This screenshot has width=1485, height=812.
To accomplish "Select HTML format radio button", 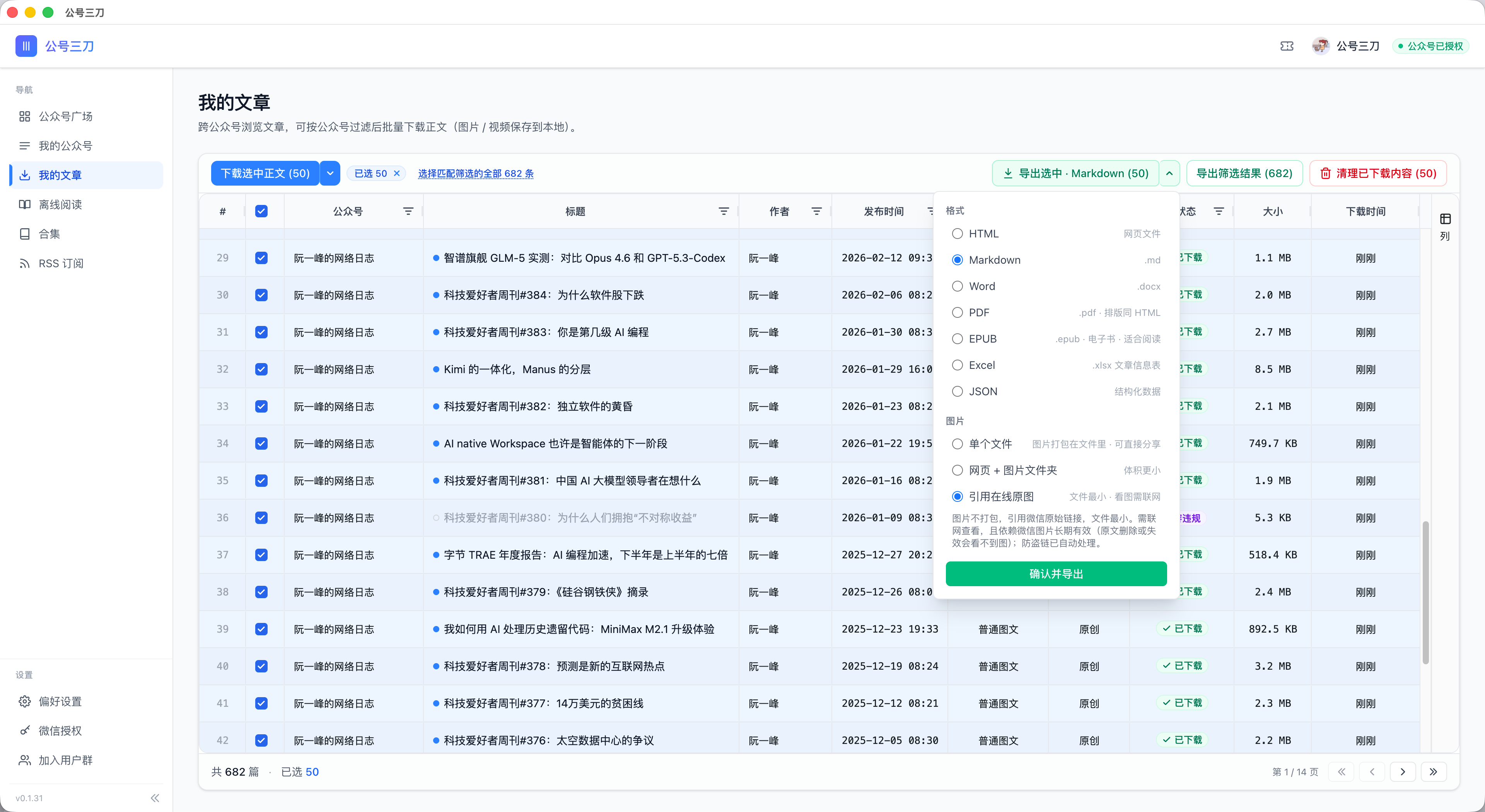I will click(x=958, y=234).
